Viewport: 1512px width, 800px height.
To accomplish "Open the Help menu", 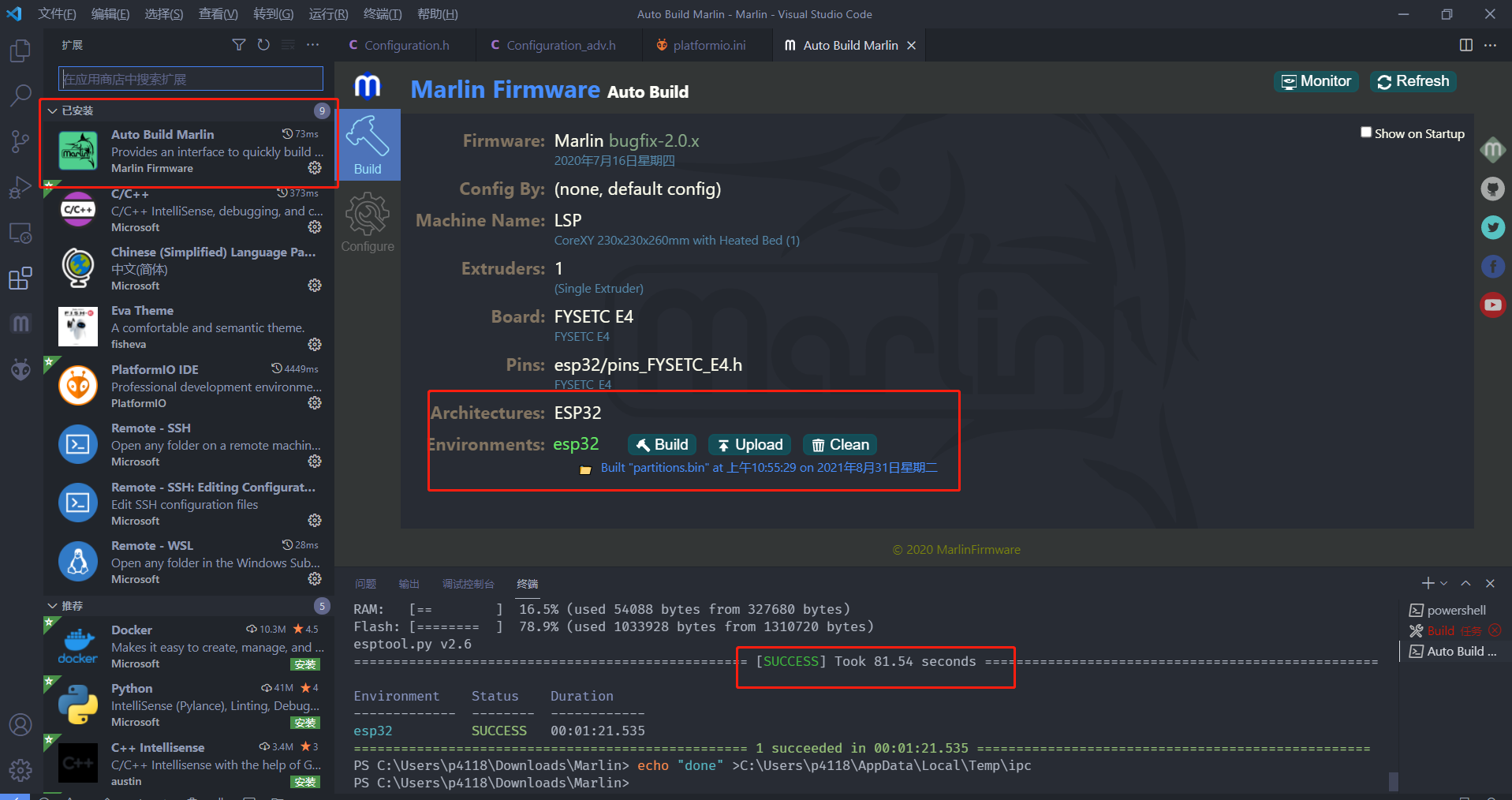I will pyautogui.click(x=437, y=14).
